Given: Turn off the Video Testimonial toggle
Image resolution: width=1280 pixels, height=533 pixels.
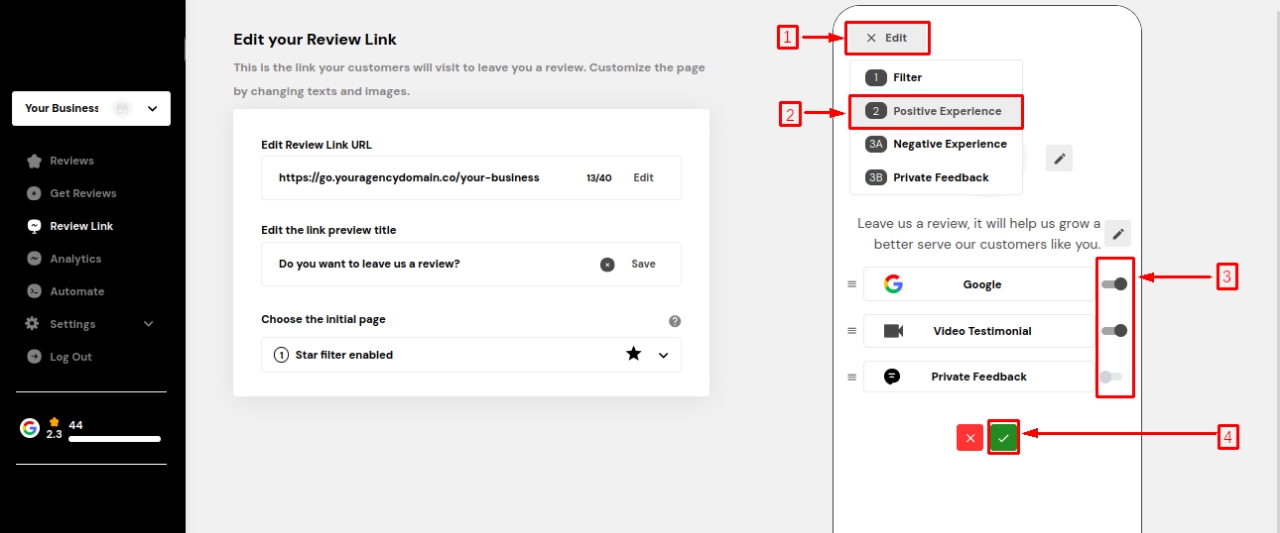Looking at the screenshot, I should (x=1114, y=331).
